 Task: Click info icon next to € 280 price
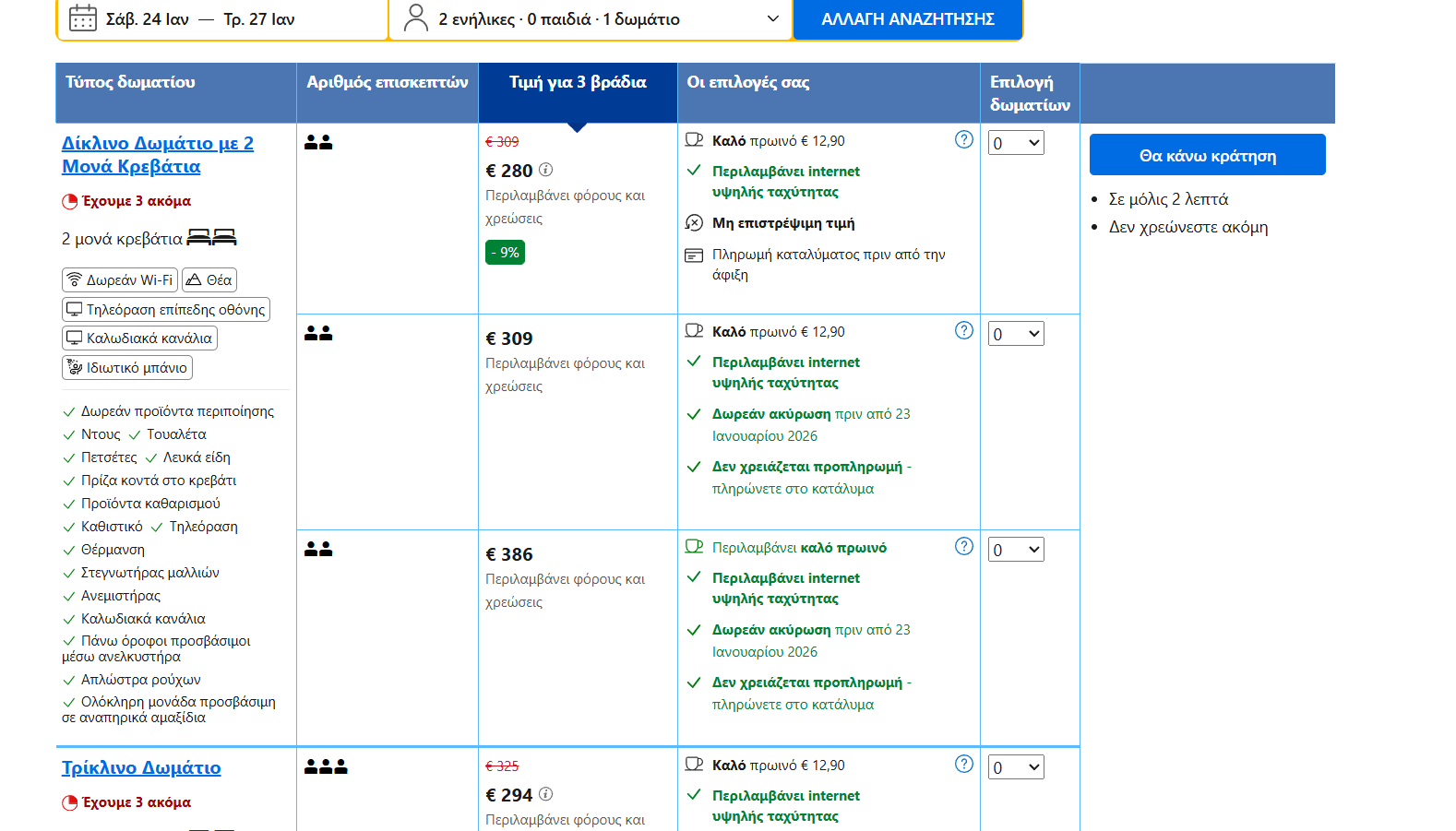click(x=546, y=170)
